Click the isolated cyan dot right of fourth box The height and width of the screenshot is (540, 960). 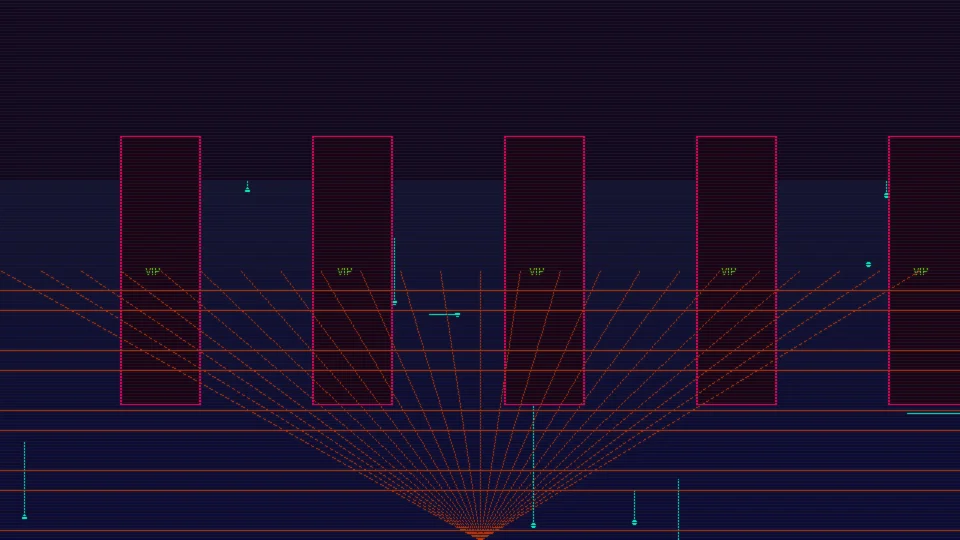point(868,264)
